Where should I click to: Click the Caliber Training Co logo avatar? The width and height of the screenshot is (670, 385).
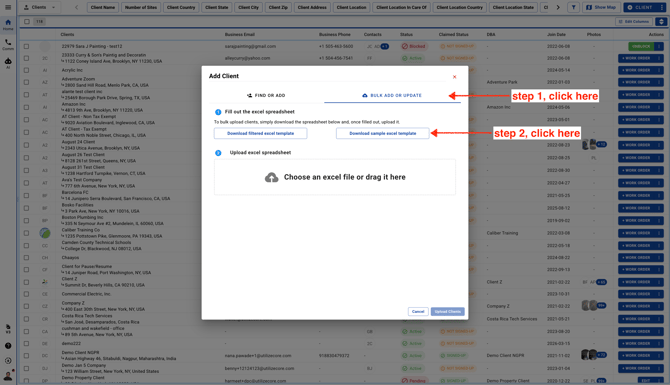[x=45, y=233]
